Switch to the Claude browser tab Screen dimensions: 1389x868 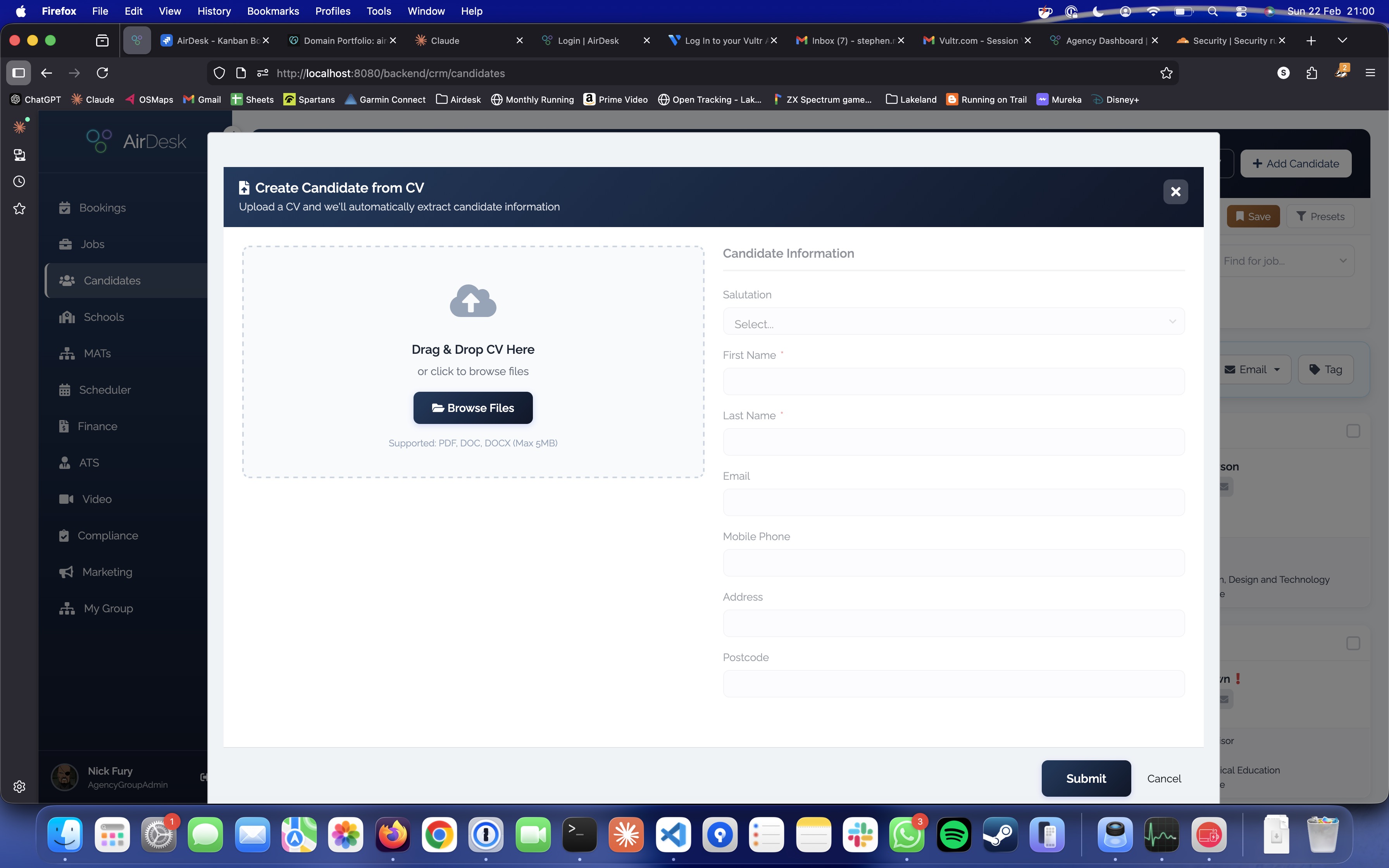445,40
